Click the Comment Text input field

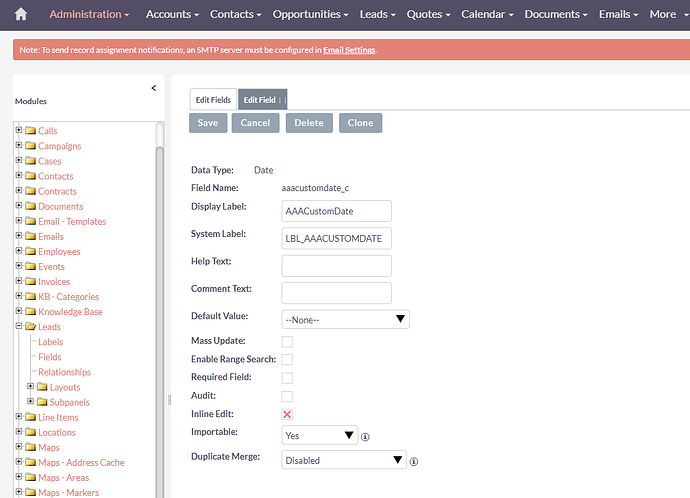[x=337, y=293]
